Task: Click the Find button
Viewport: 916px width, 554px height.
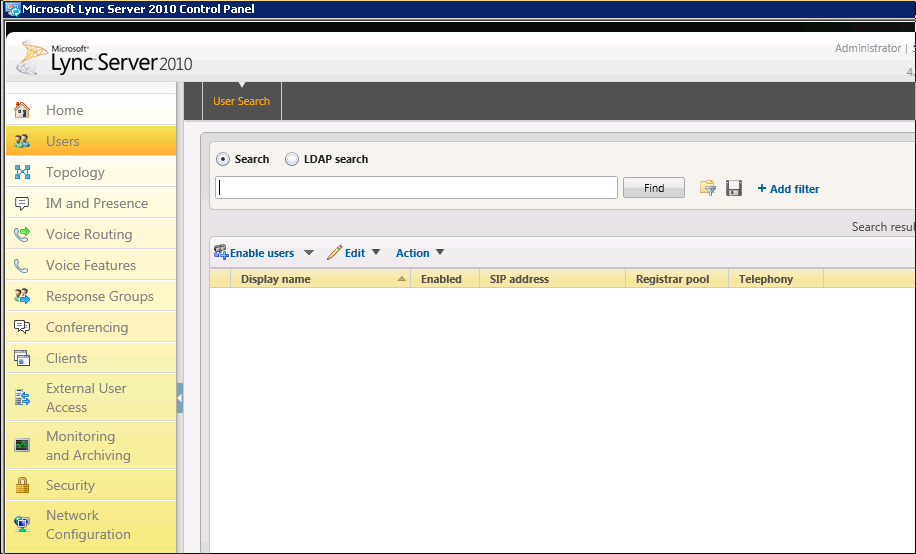Action: tap(654, 188)
